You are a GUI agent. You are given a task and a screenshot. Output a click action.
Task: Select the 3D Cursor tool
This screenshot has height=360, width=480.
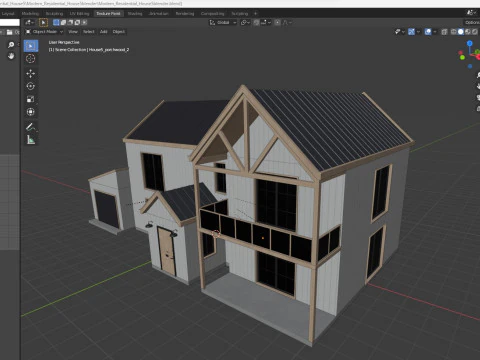(31, 59)
